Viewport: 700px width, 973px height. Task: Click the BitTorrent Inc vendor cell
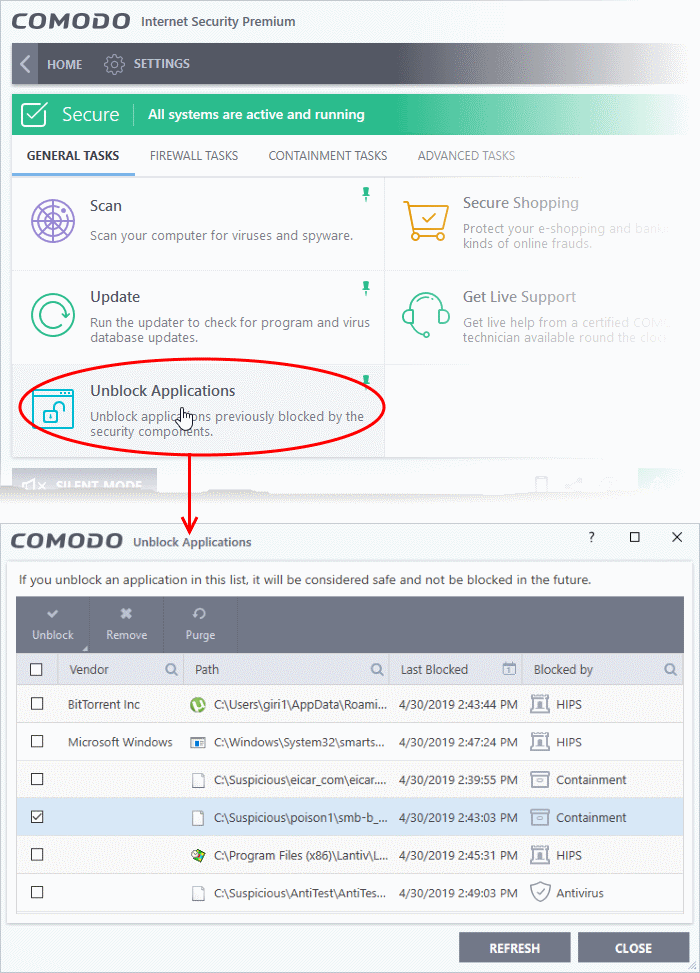point(104,704)
